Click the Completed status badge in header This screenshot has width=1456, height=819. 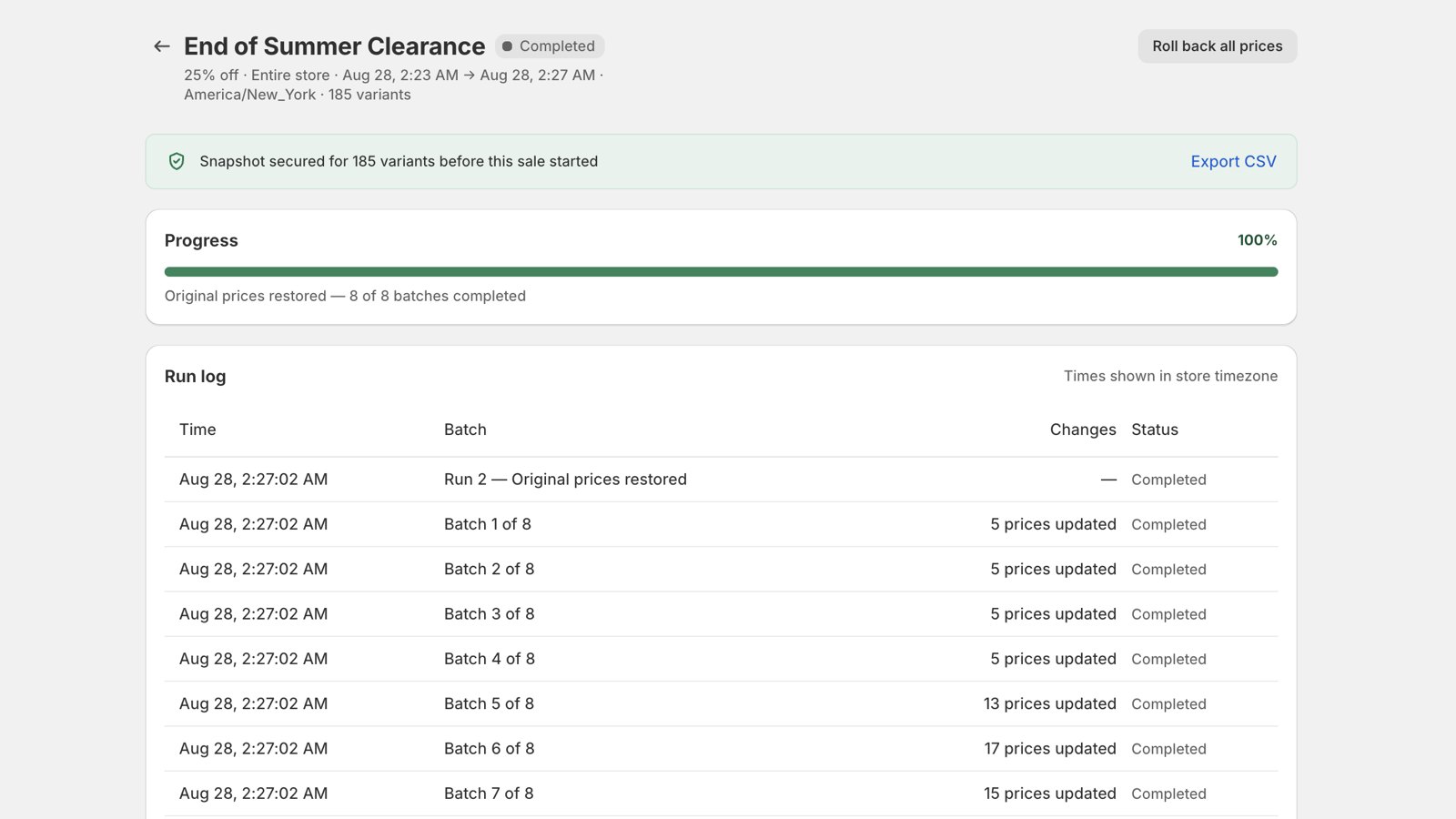[x=550, y=46]
